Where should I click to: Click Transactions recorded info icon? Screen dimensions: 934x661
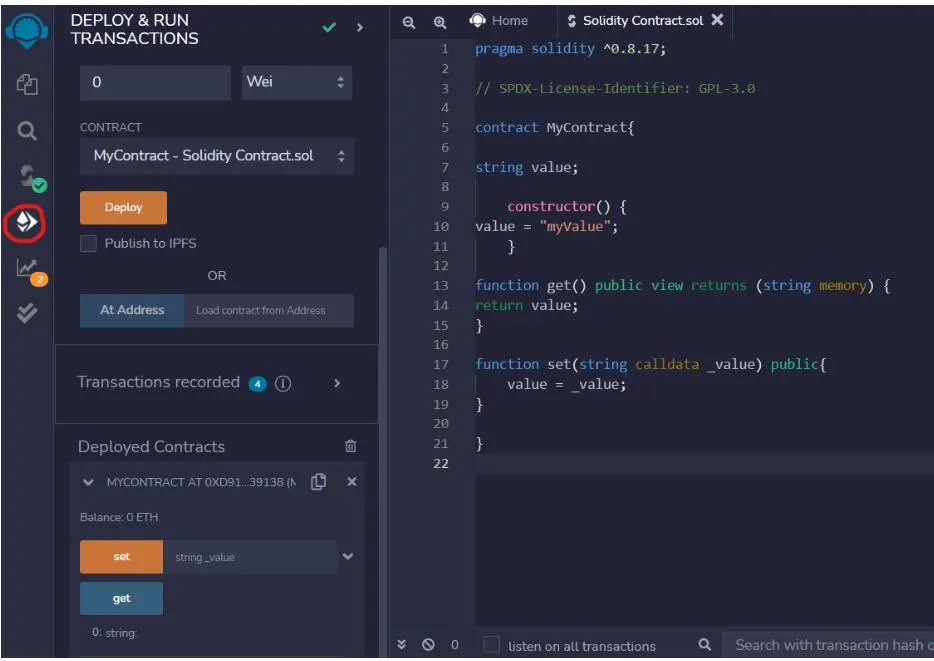pos(283,383)
